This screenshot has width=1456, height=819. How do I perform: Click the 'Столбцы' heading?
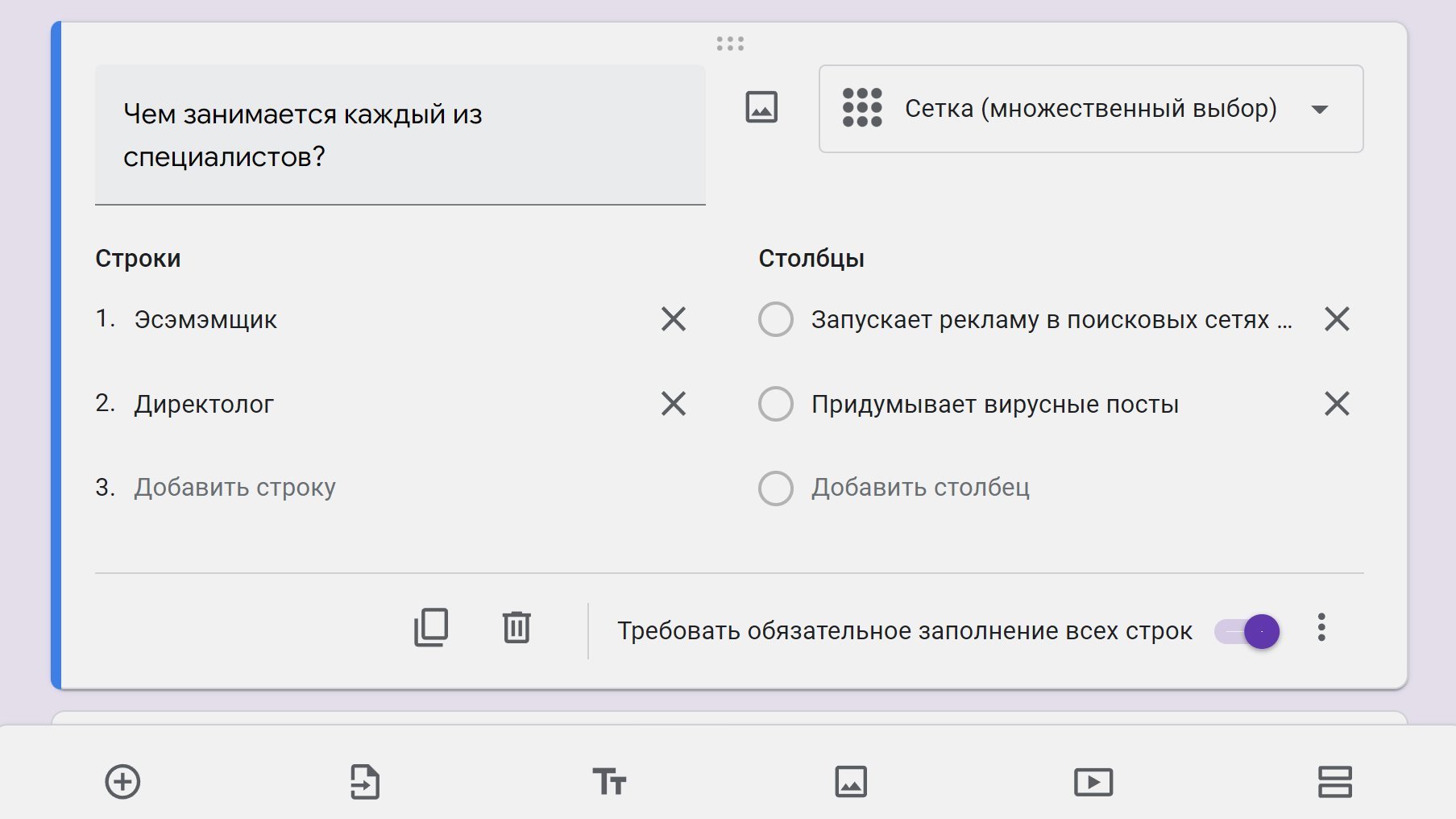(x=811, y=259)
